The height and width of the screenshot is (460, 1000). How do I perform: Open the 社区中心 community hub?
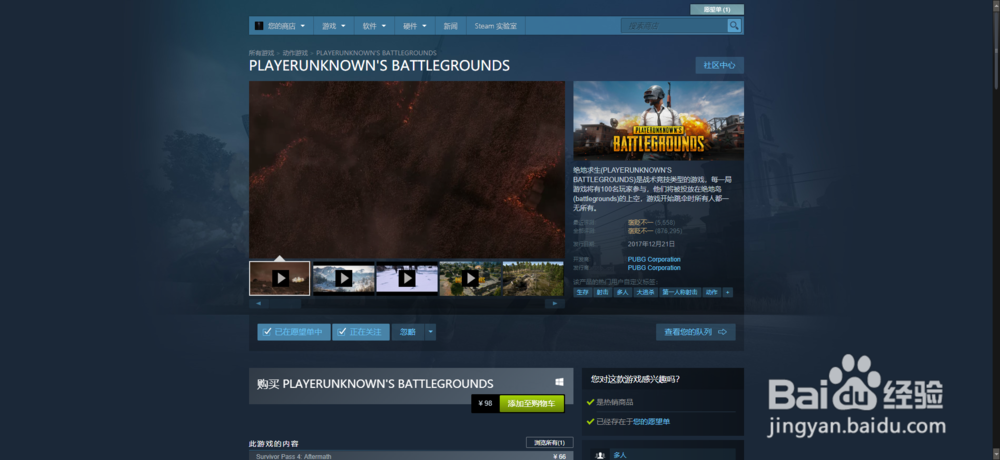[719, 65]
